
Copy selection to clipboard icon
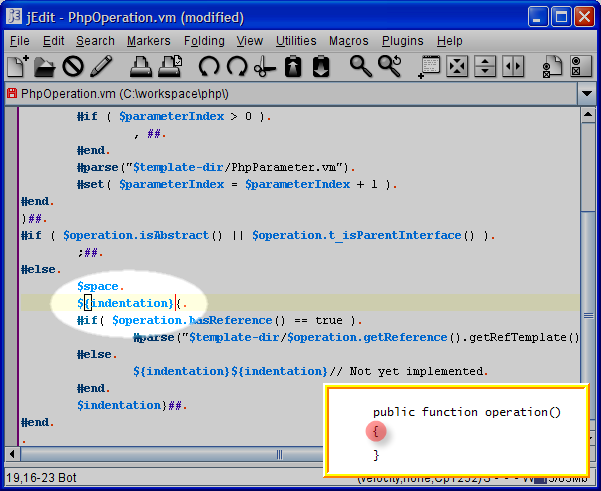(293, 66)
